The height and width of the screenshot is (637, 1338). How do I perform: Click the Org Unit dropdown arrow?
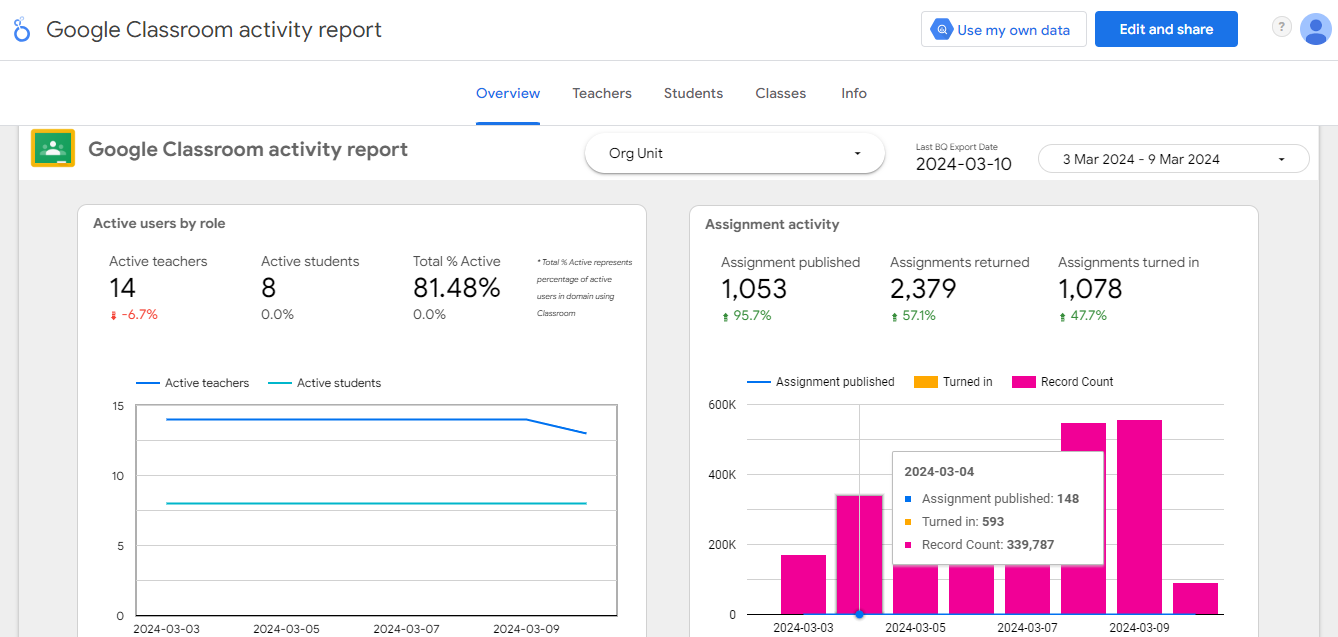(x=857, y=154)
